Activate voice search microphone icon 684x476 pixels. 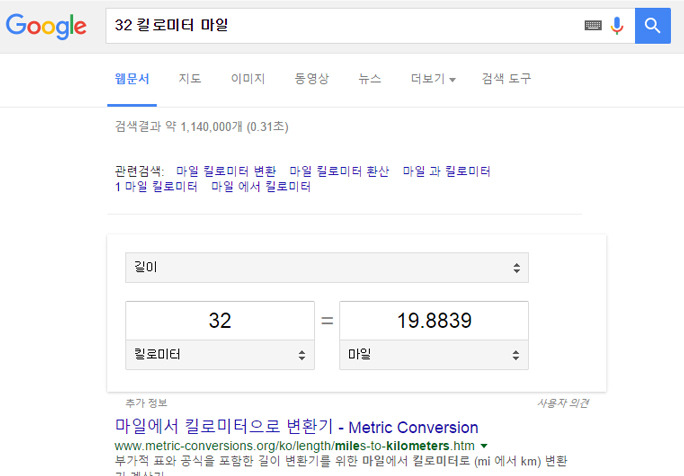click(x=617, y=26)
